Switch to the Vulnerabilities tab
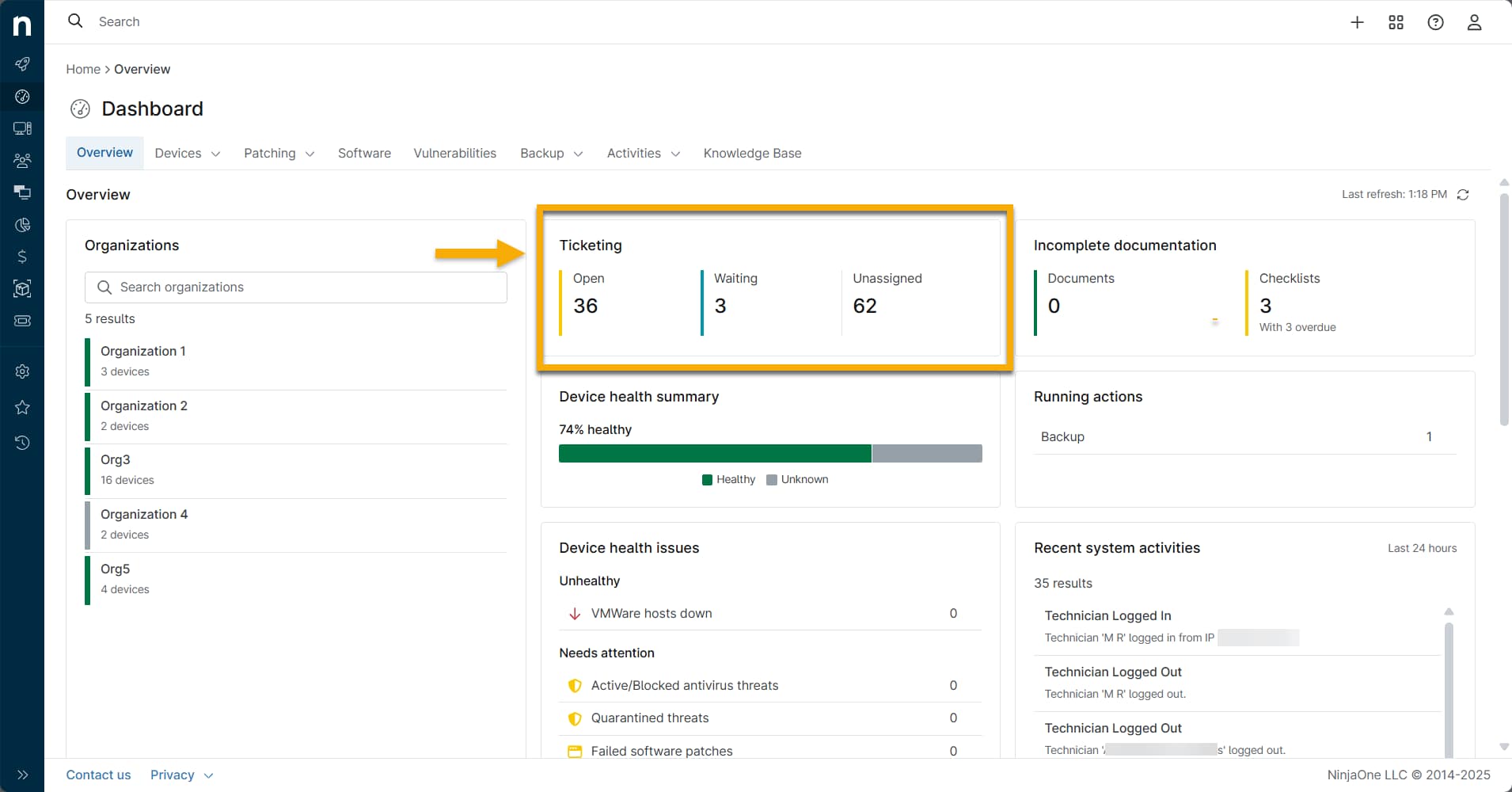This screenshot has width=1512, height=792. click(x=454, y=154)
